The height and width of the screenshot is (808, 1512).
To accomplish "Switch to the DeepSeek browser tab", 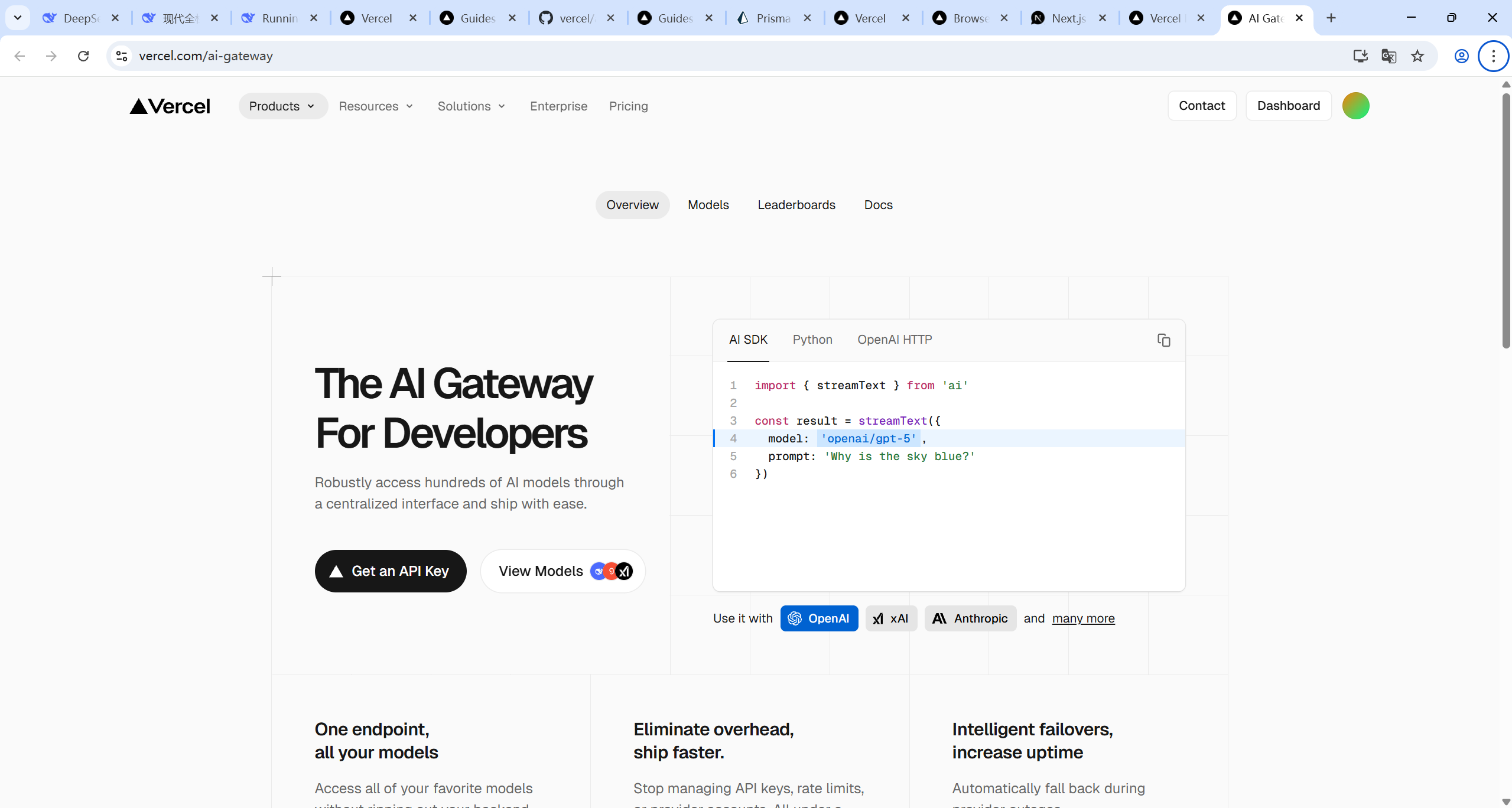I will [x=82, y=18].
